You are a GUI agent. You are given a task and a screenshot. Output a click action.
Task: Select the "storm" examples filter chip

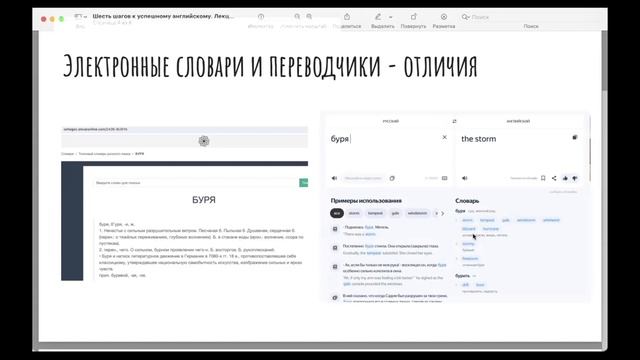point(354,213)
